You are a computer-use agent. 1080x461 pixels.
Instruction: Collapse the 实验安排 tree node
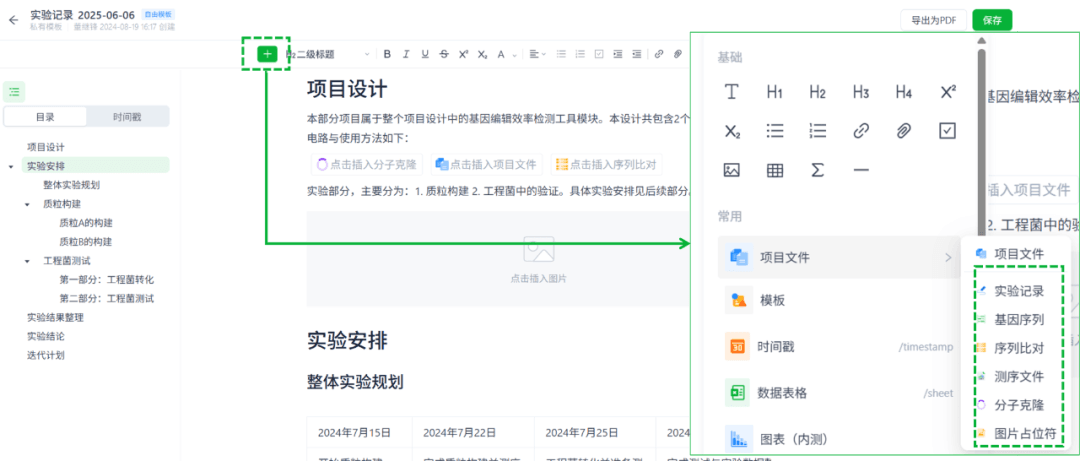pyautogui.click(x=10, y=167)
